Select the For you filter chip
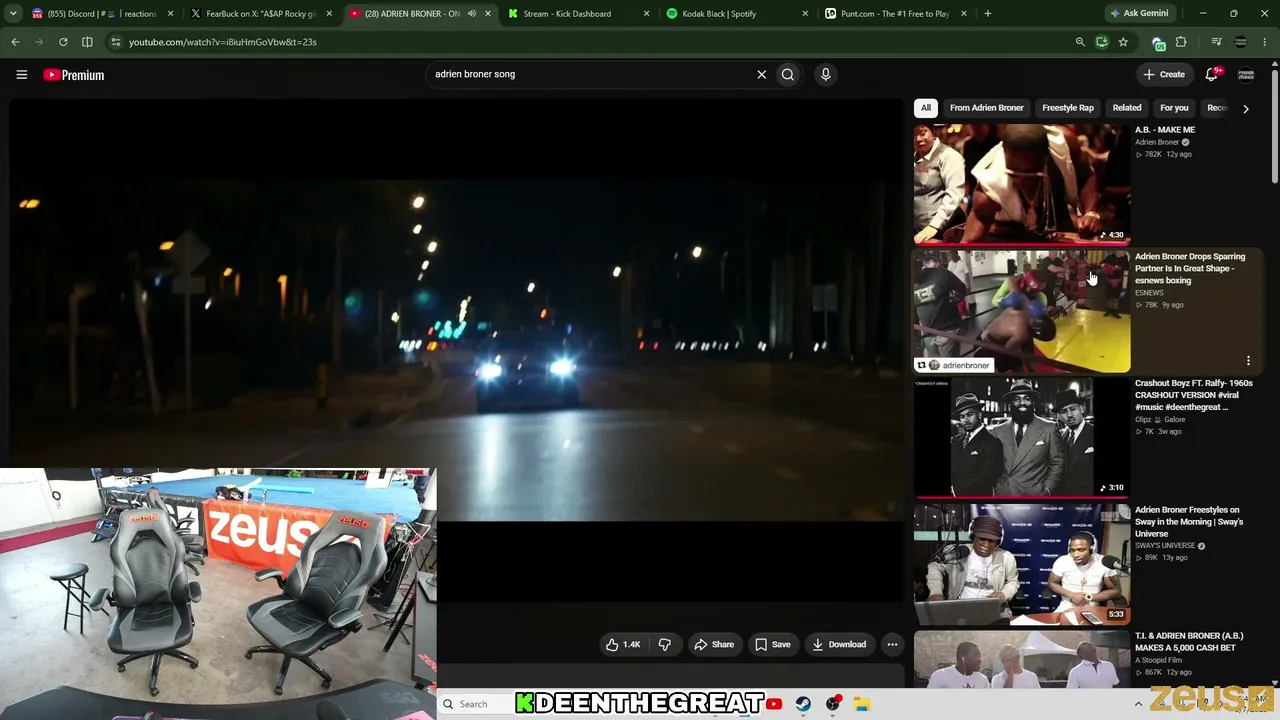 tap(1174, 108)
